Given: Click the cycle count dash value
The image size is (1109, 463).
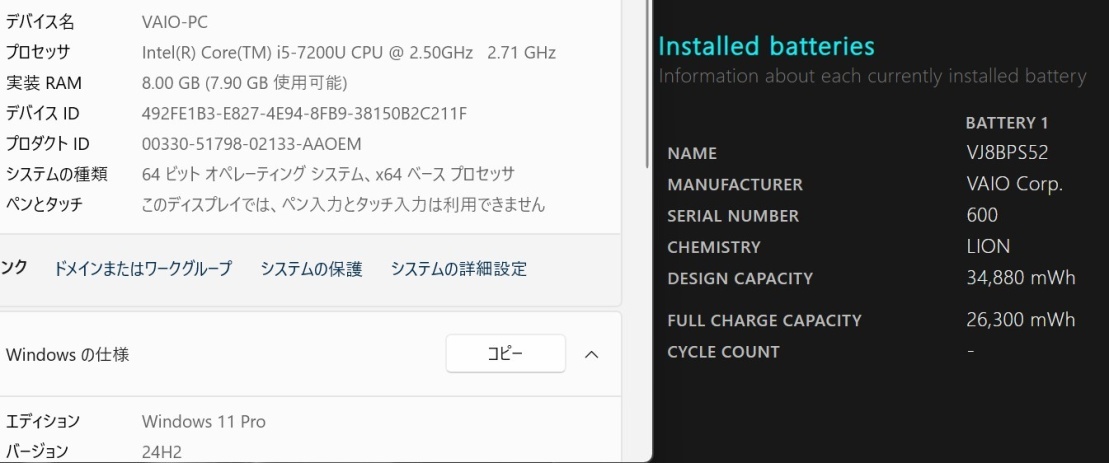Looking at the screenshot, I should click(x=970, y=351).
